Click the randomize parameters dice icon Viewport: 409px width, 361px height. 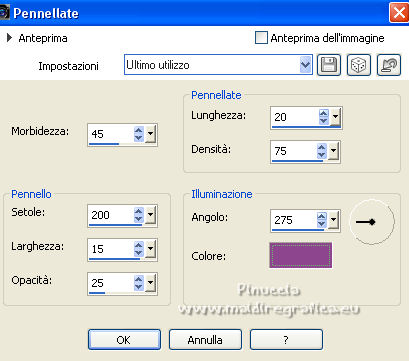359,65
